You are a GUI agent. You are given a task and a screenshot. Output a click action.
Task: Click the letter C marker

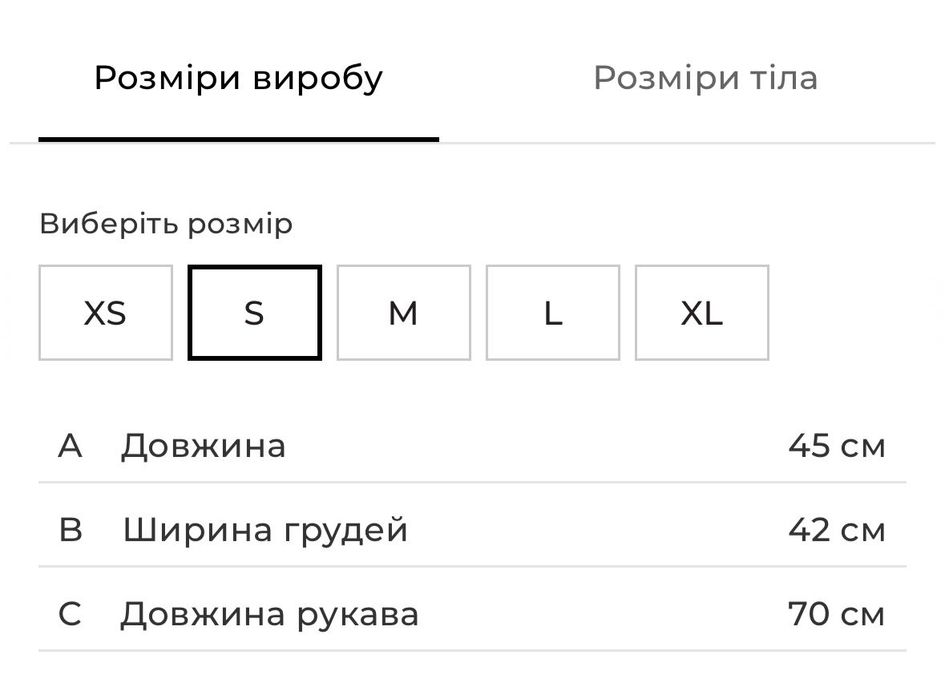pos(70,614)
